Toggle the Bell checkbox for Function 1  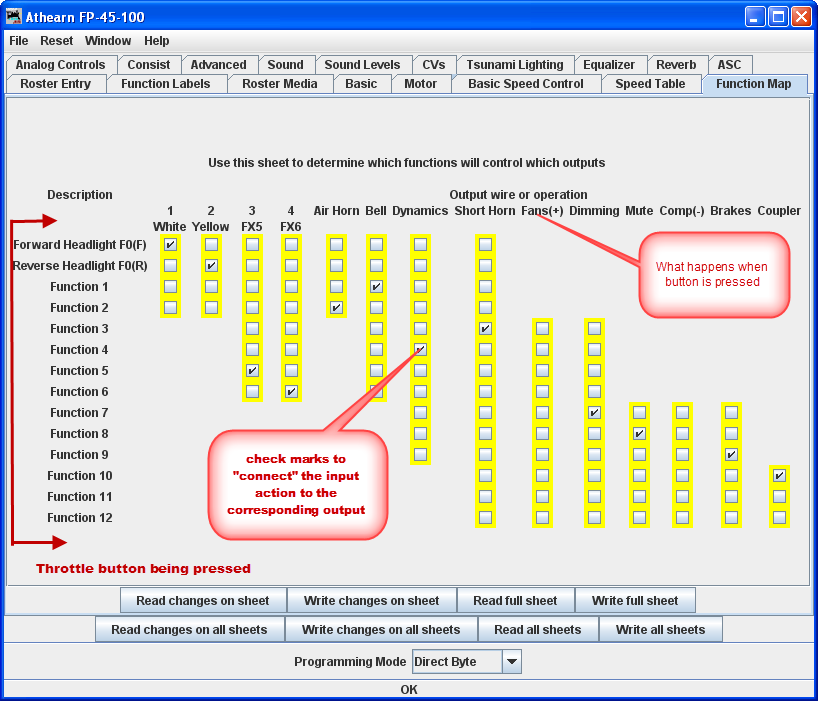pyautogui.click(x=376, y=286)
